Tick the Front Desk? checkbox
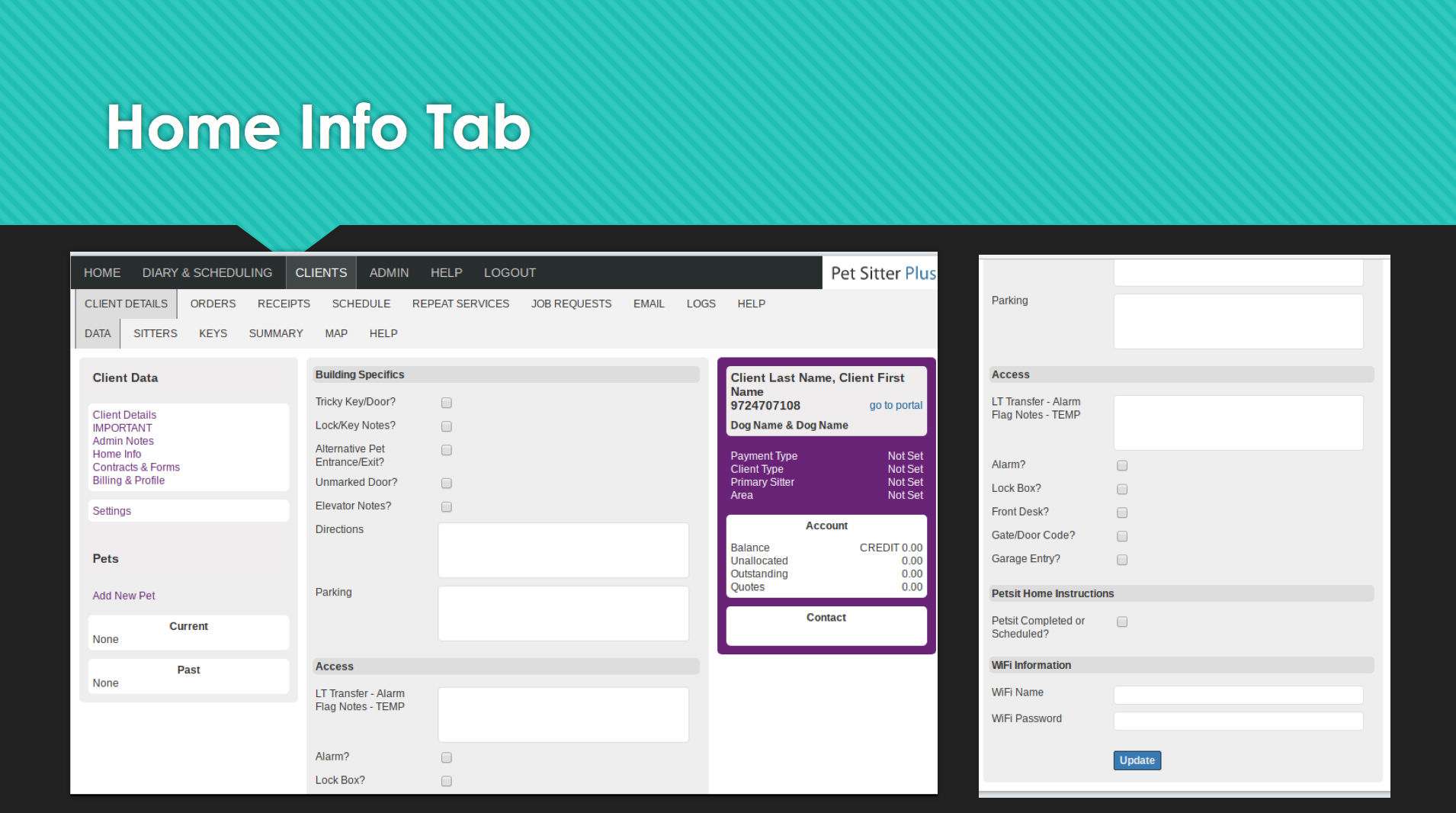The height and width of the screenshot is (813, 1456). coord(1122,513)
